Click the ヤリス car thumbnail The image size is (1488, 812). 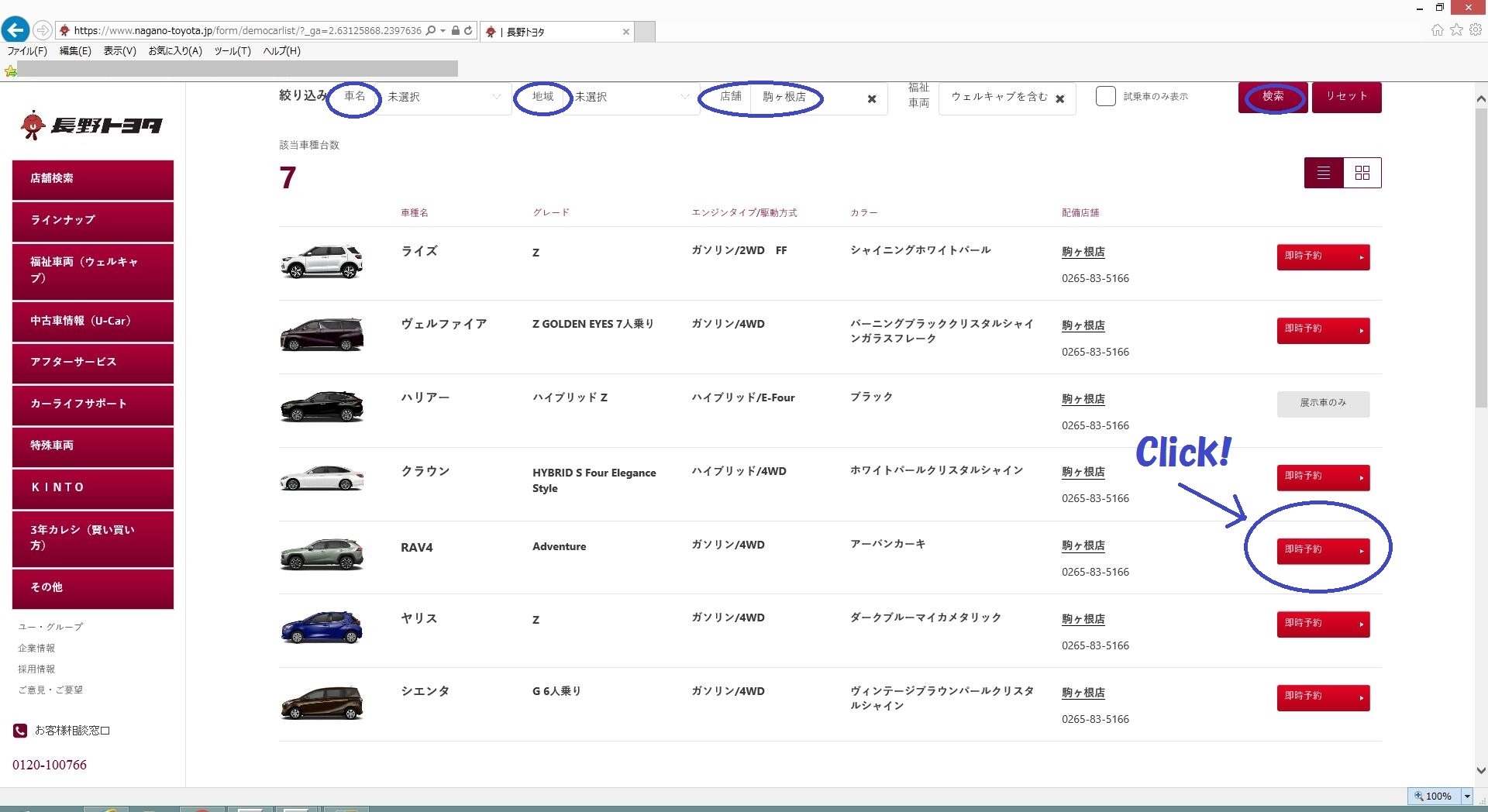pos(321,627)
